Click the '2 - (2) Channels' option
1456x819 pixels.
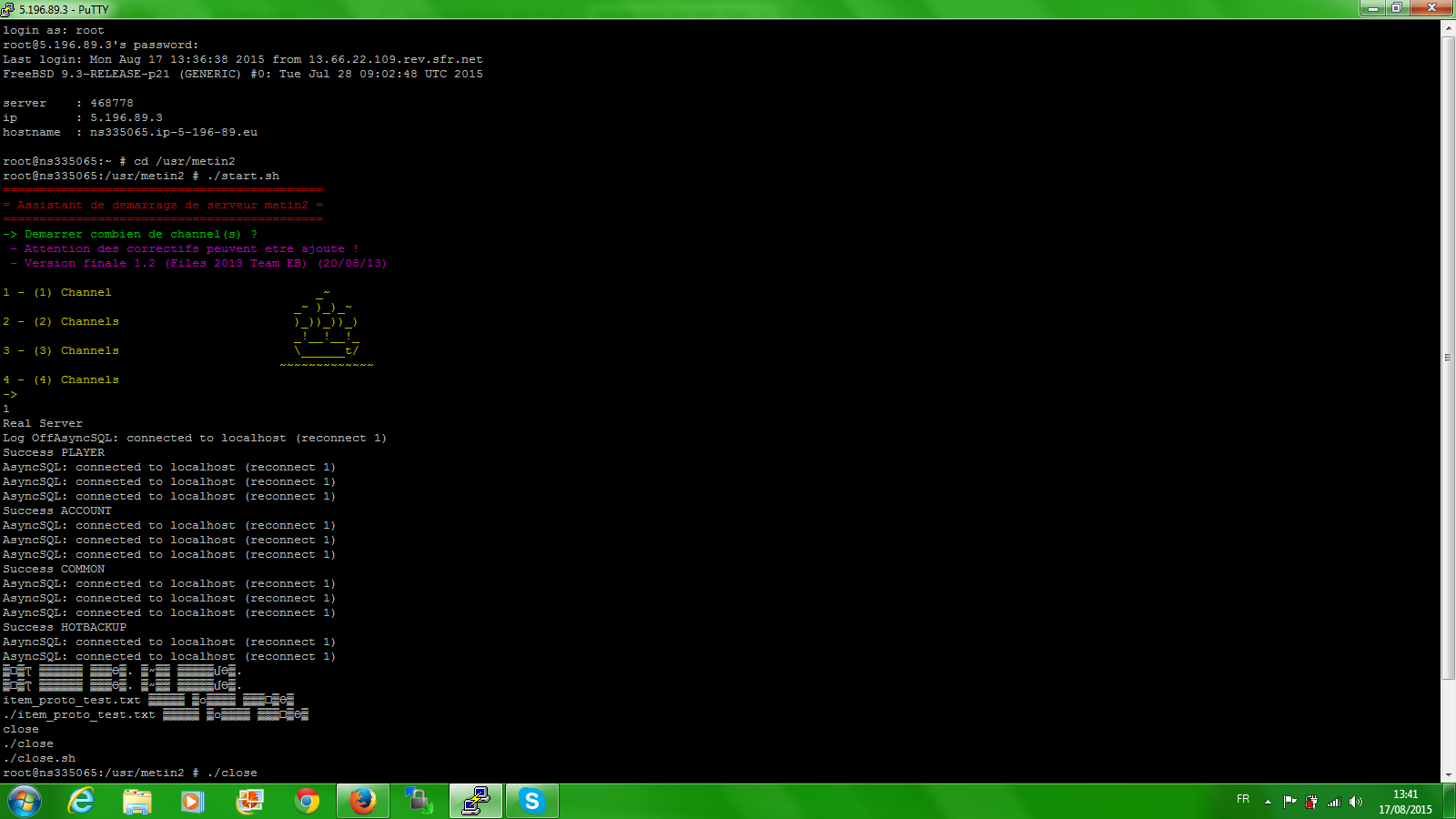[x=61, y=321]
